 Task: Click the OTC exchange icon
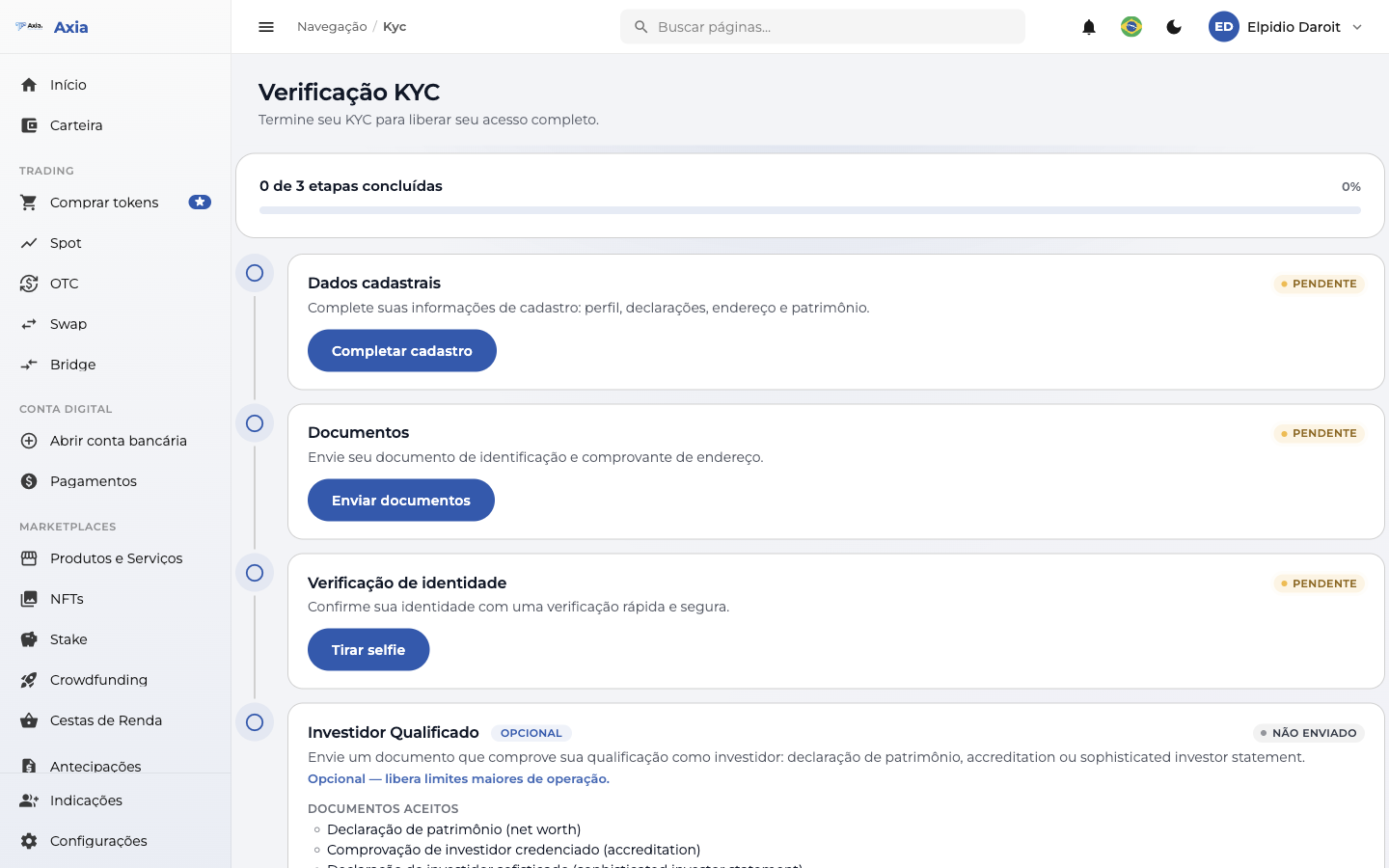(x=29, y=284)
